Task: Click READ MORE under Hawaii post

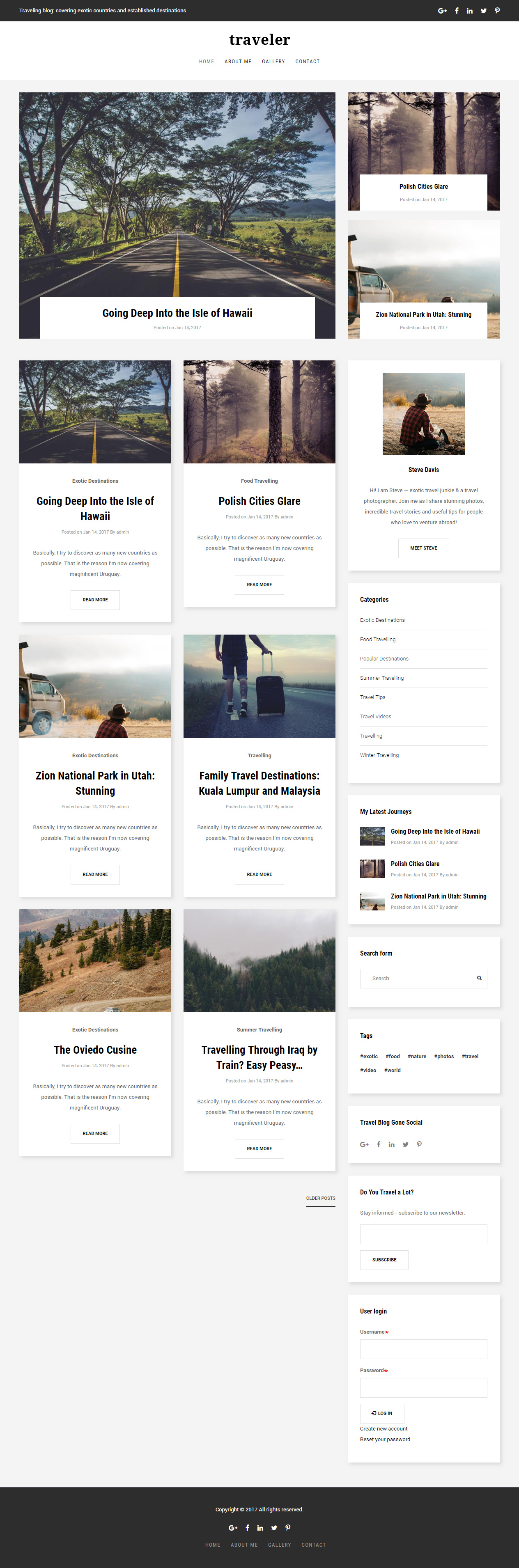Action: pyautogui.click(x=95, y=600)
